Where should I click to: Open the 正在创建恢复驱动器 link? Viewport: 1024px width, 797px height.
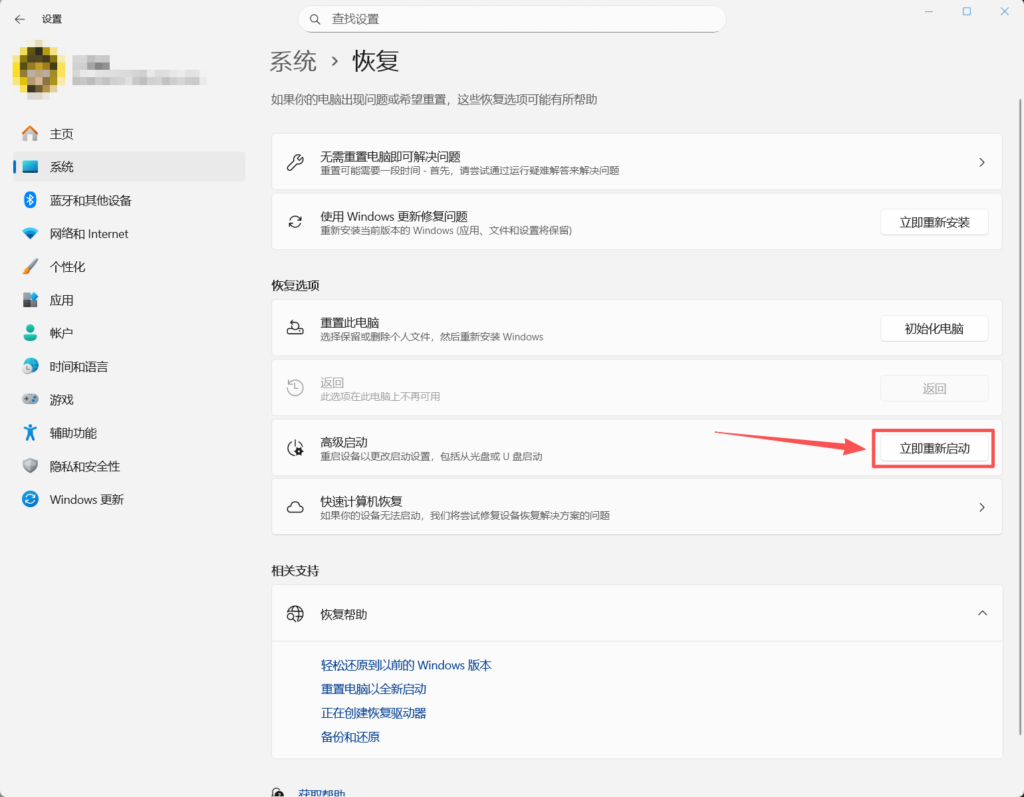pyautogui.click(x=373, y=713)
